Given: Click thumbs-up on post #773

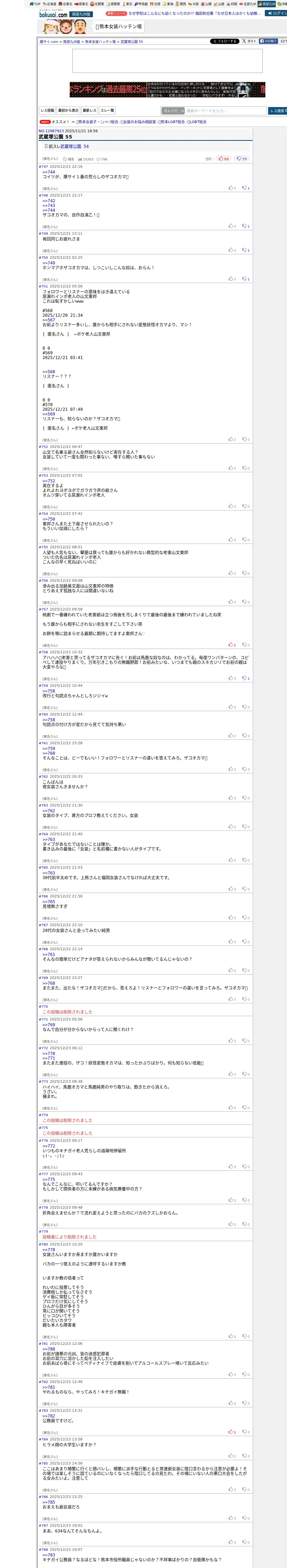Looking at the screenshot, I should click(231, 1107).
